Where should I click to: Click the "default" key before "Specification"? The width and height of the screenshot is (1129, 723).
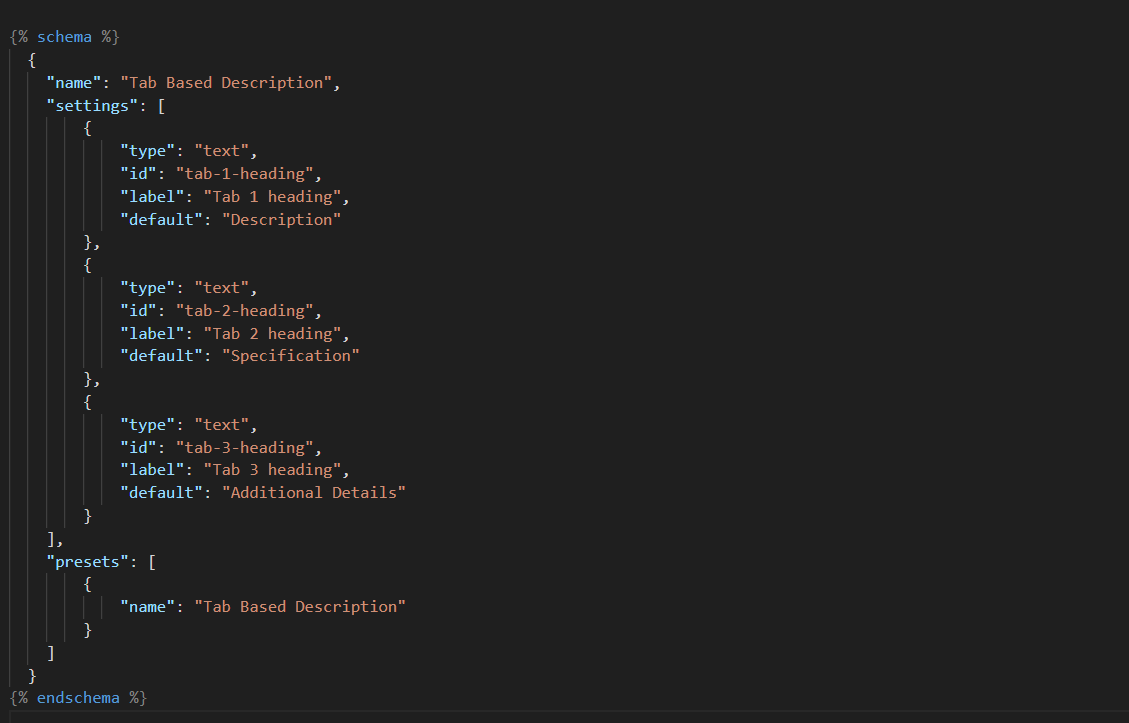click(161, 356)
